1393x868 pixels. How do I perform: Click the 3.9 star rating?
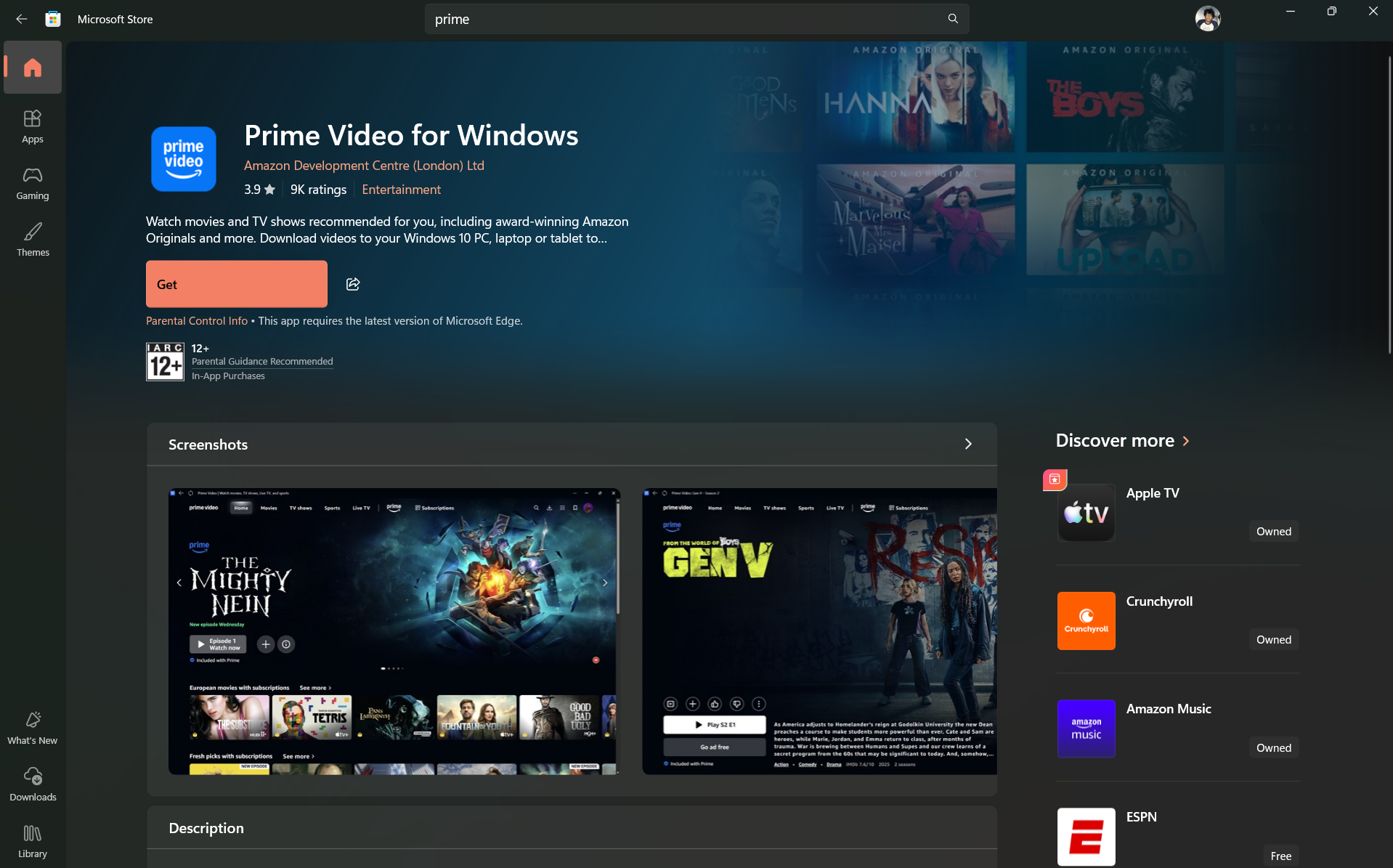pyautogui.click(x=259, y=190)
